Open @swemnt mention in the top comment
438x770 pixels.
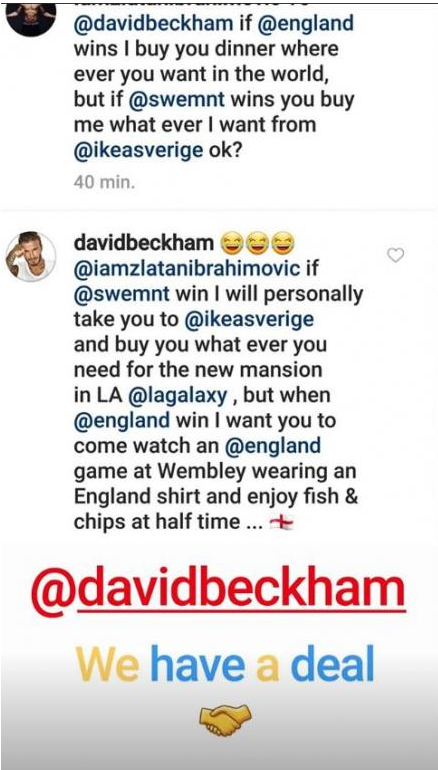coord(177,100)
